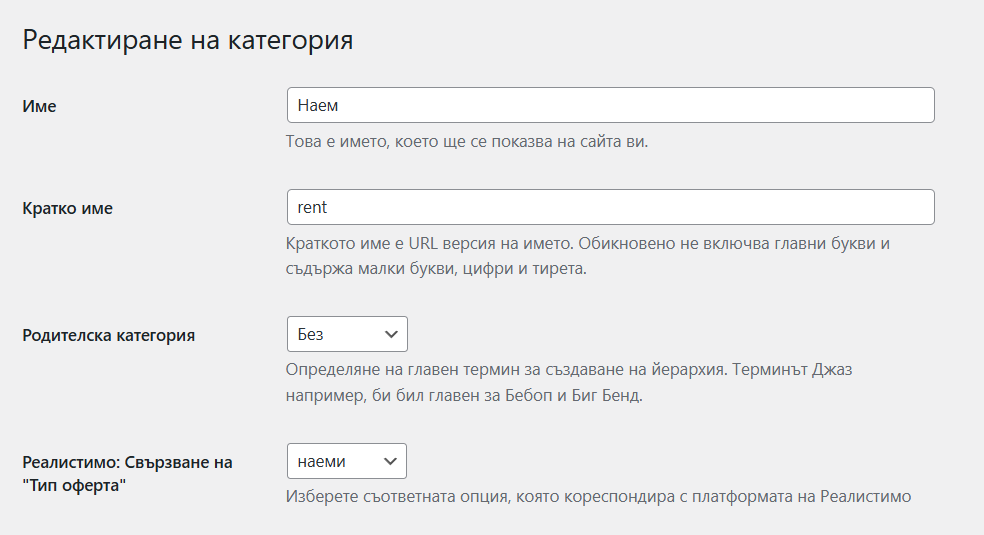
Task: Click the chevron arrow of the "наеми" select
Action: [x=389, y=461]
